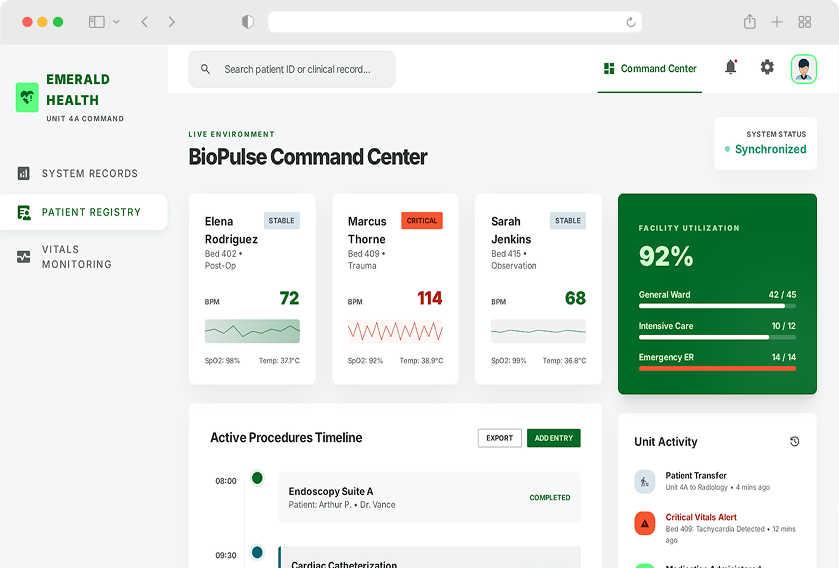Viewport: 839px width, 568px height.
Task: Click the SpO2: 98% reading
Action: [x=222, y=360]
